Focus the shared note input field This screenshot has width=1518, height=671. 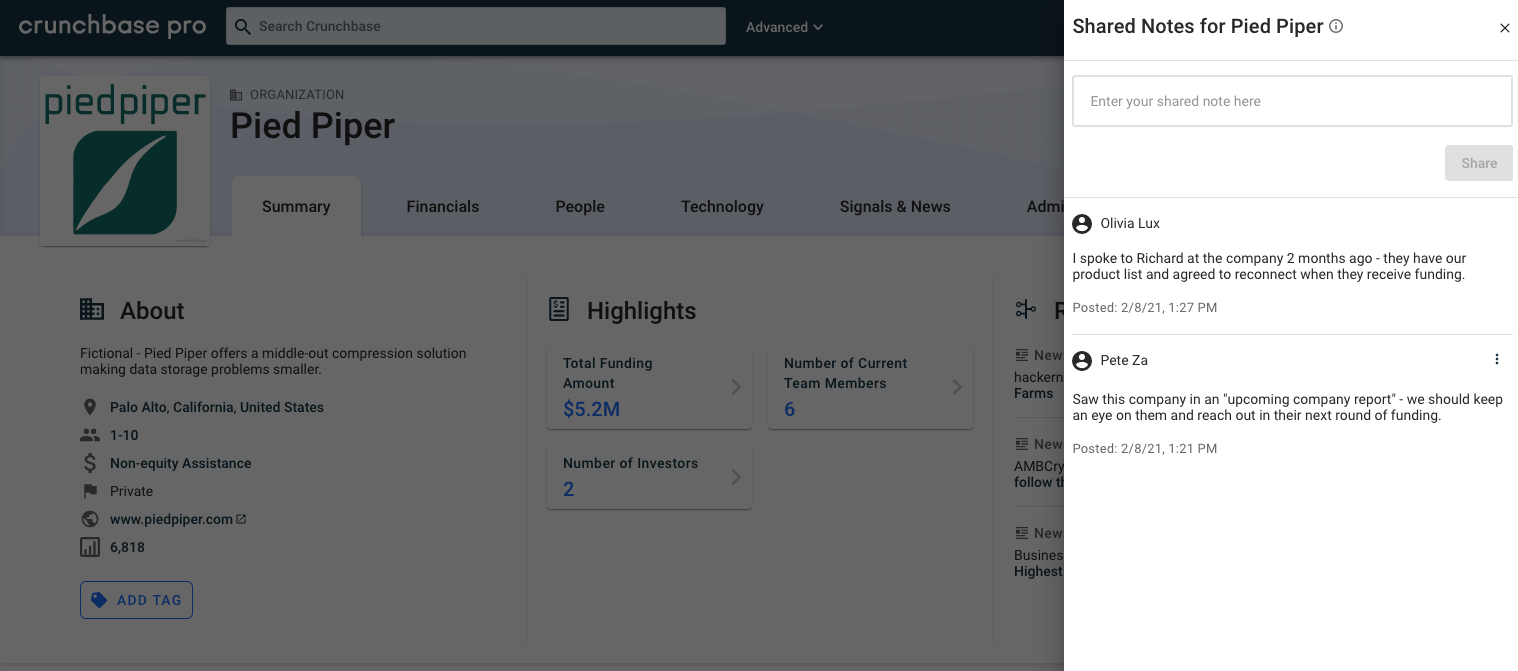(x=1292, y=101)
